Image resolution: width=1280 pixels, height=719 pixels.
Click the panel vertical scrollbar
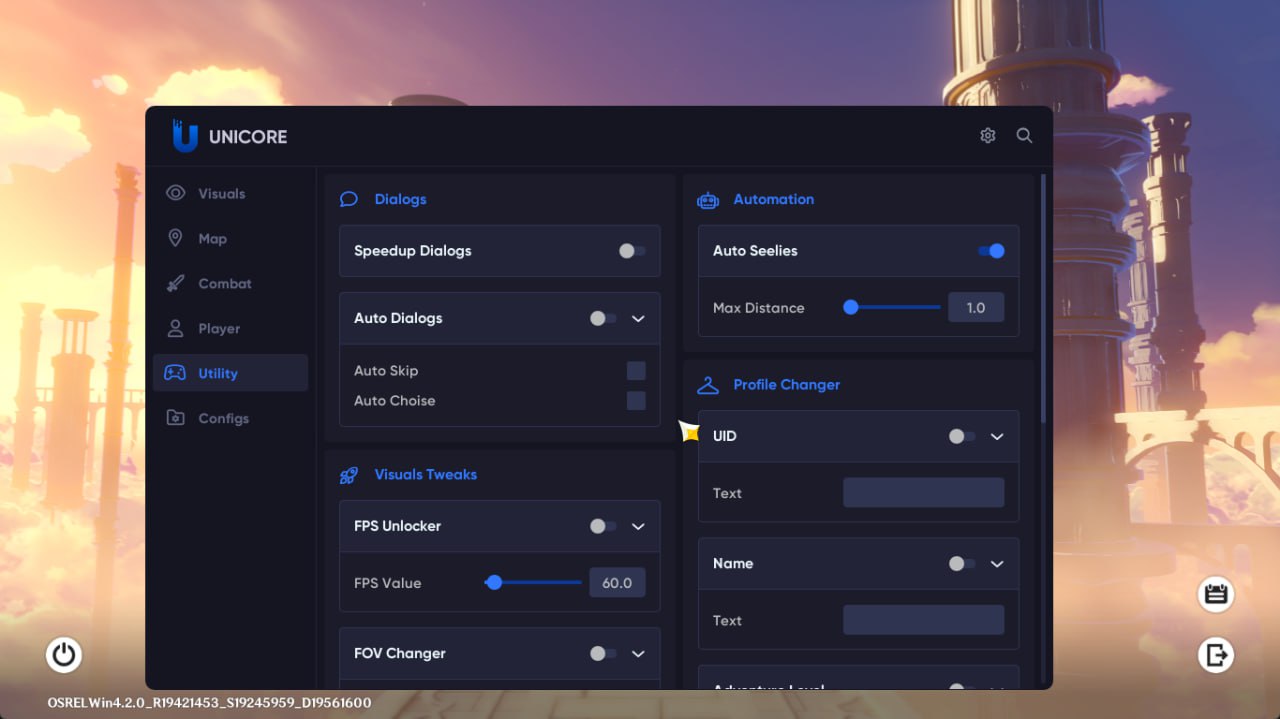click(1044, 298)
